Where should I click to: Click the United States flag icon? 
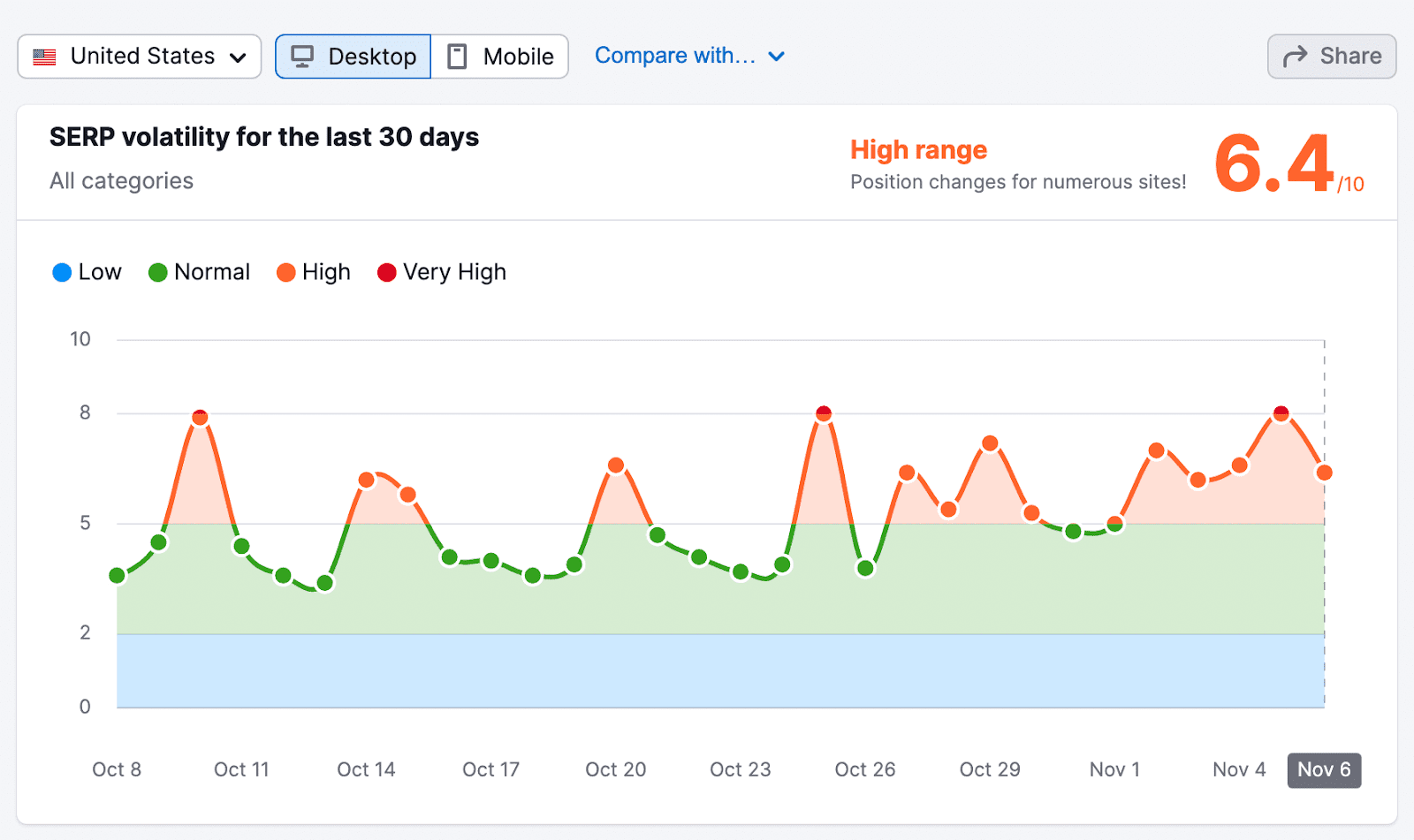point(42,56)
